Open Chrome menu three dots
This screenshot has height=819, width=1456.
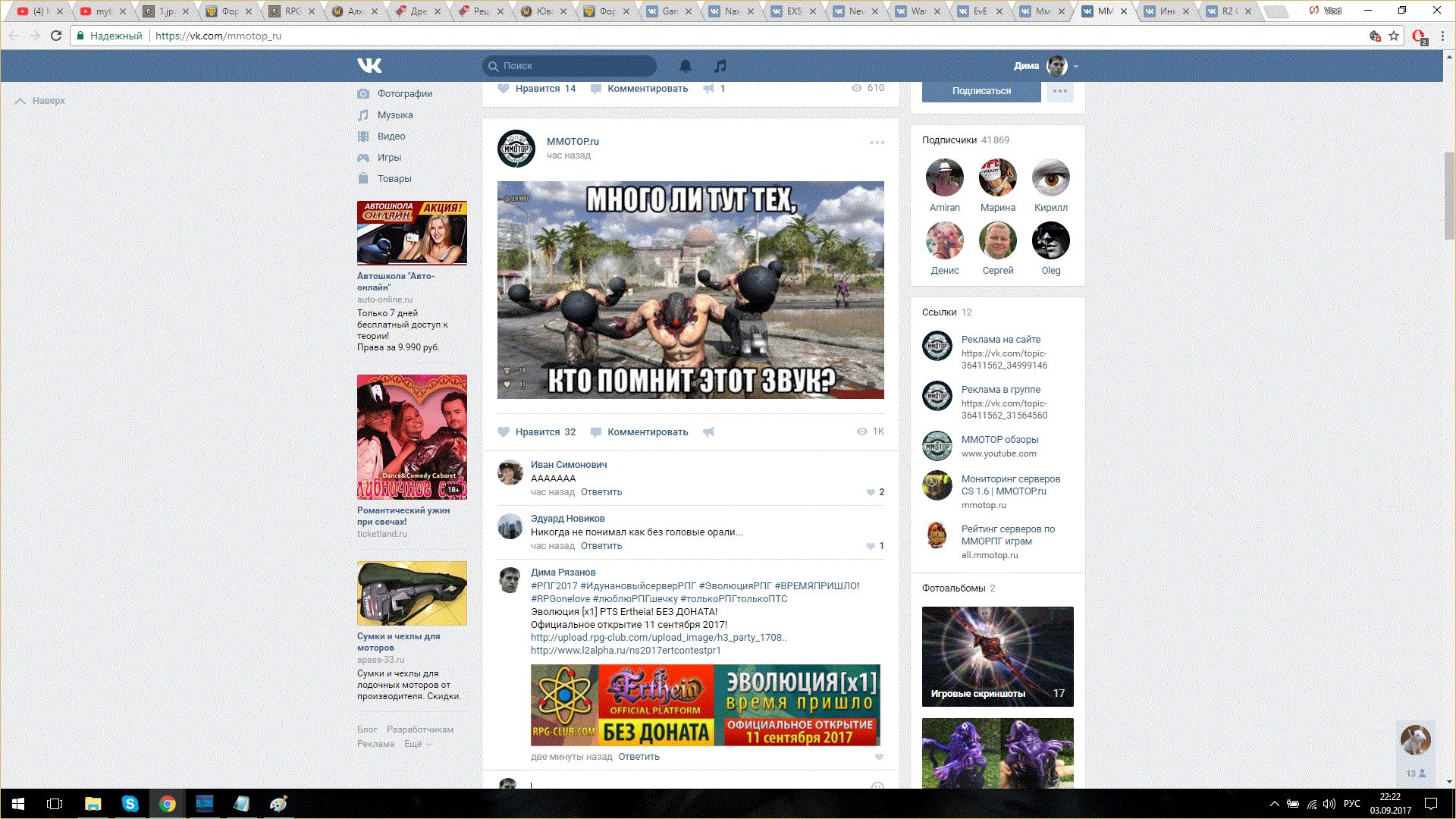click(x=1441, y=36)
